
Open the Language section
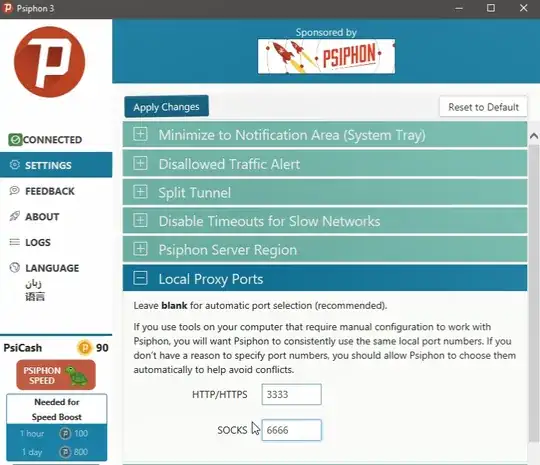56,268
